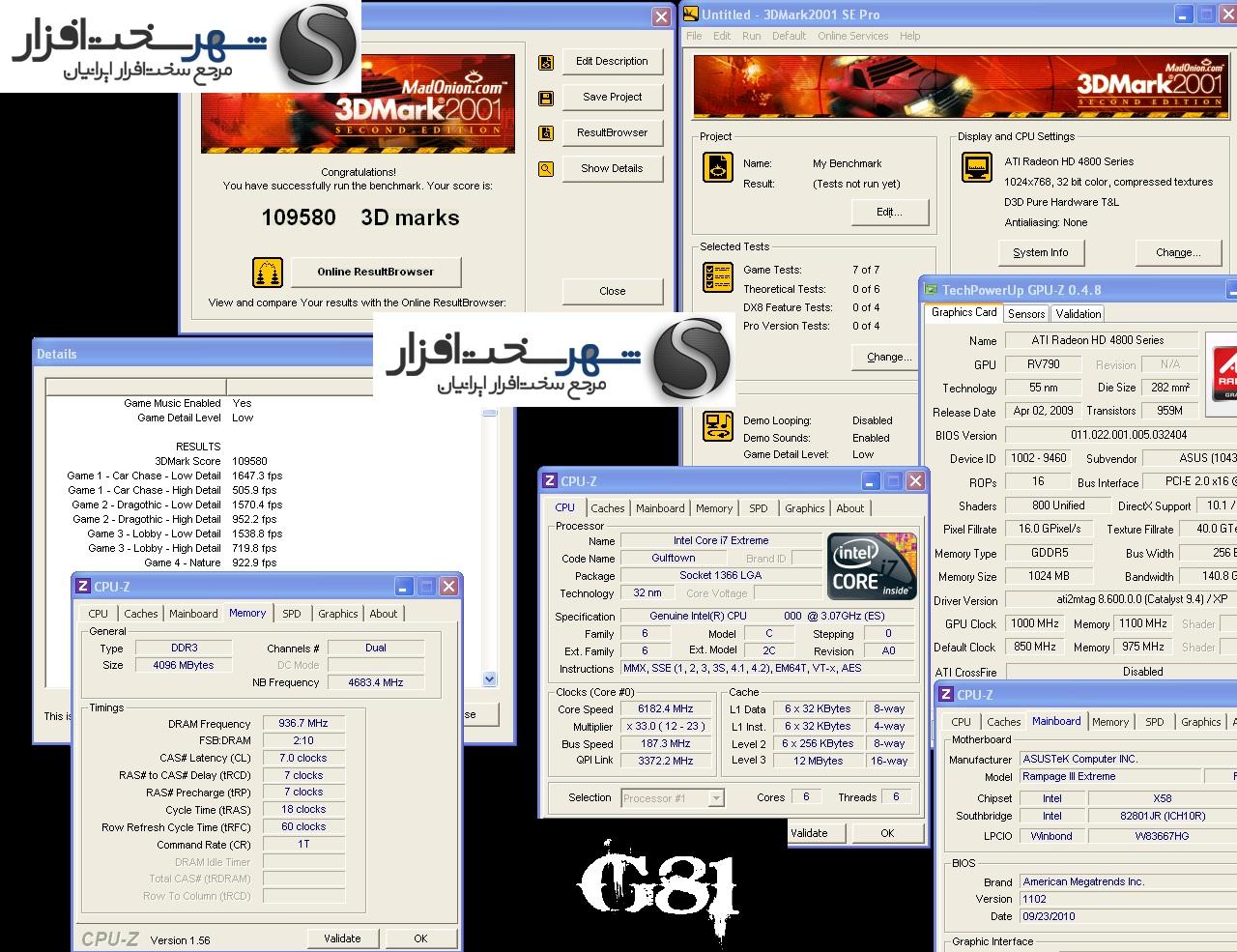The image size is (1237, 952).
Task: Open the Default menu in 3DMark2001
Action: (x=789, y=36)
